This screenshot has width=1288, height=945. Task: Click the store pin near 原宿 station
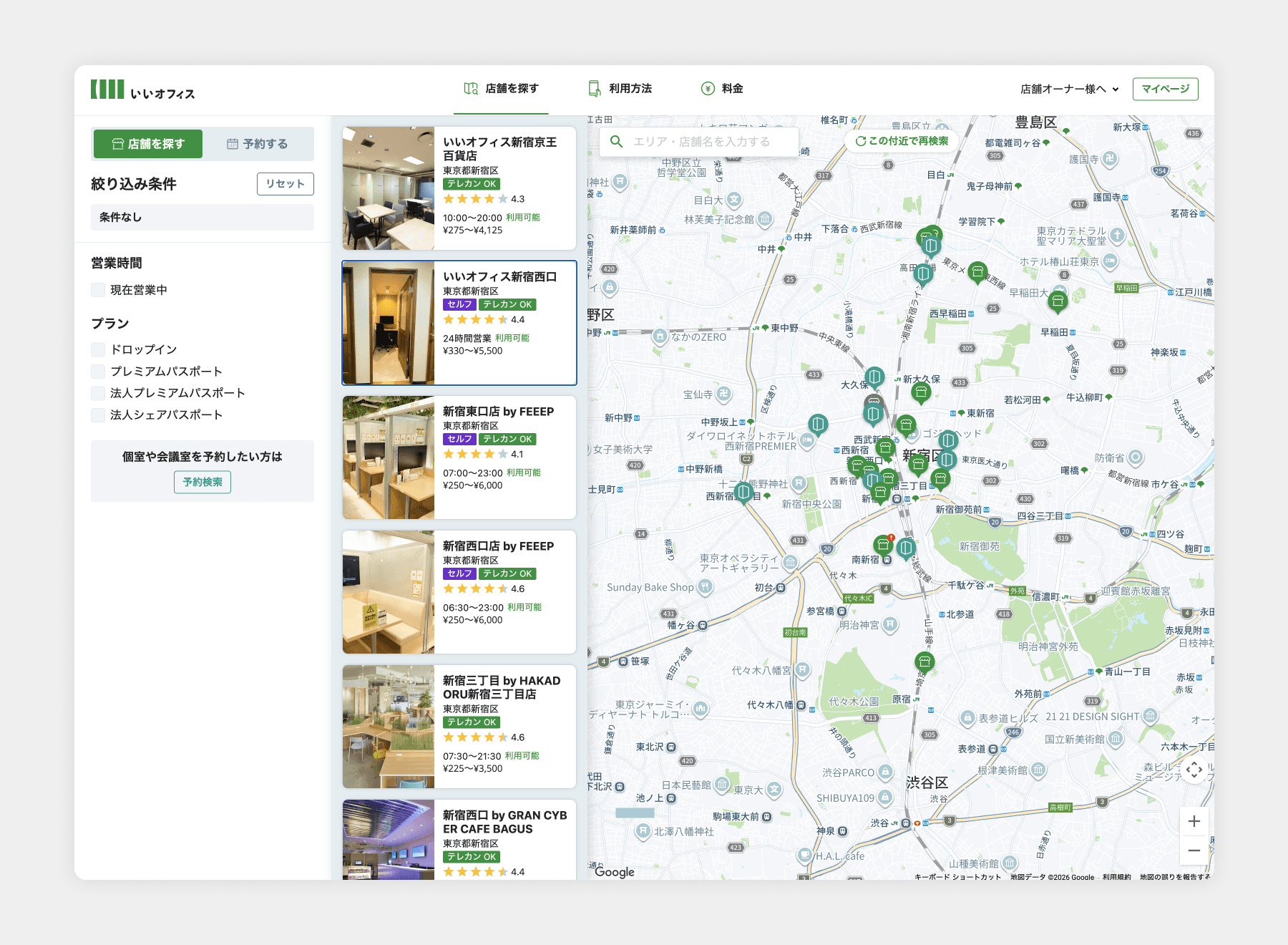tap(924, 662)
